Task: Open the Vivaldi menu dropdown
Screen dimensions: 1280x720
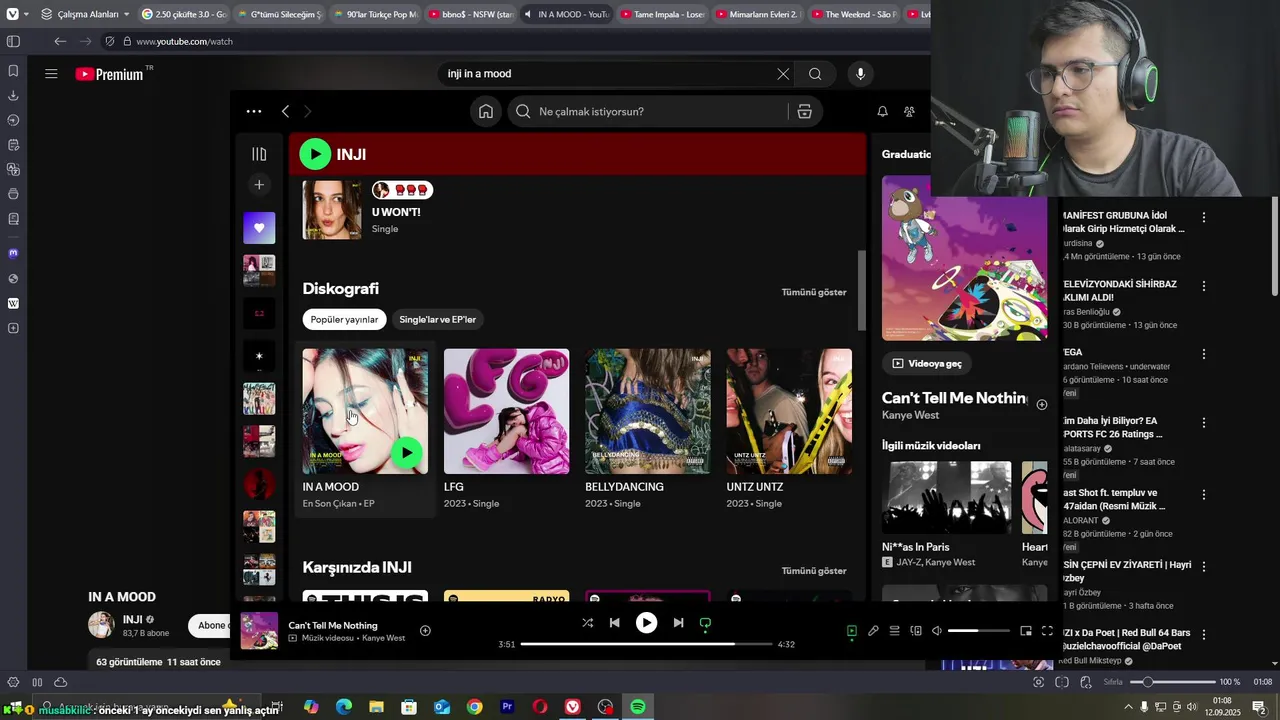Action: (17, 14)
